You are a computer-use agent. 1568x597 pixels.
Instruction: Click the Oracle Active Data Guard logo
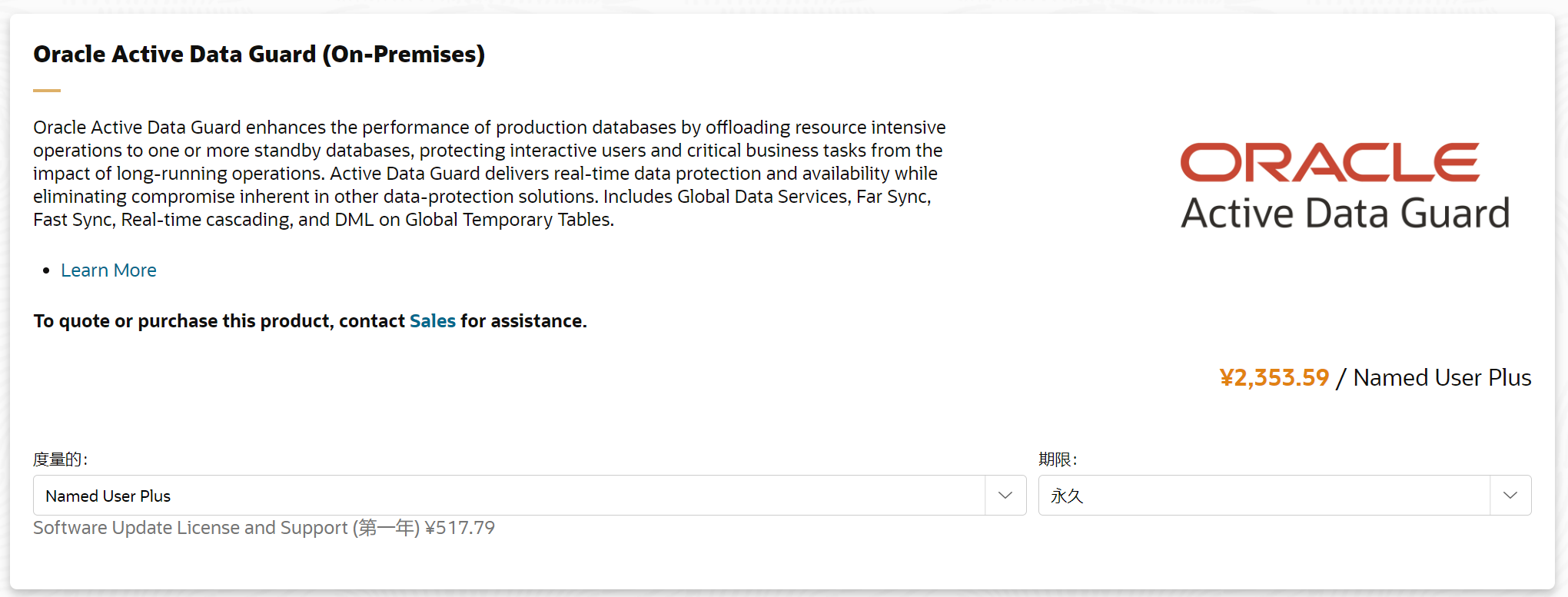pos(1345,187)
